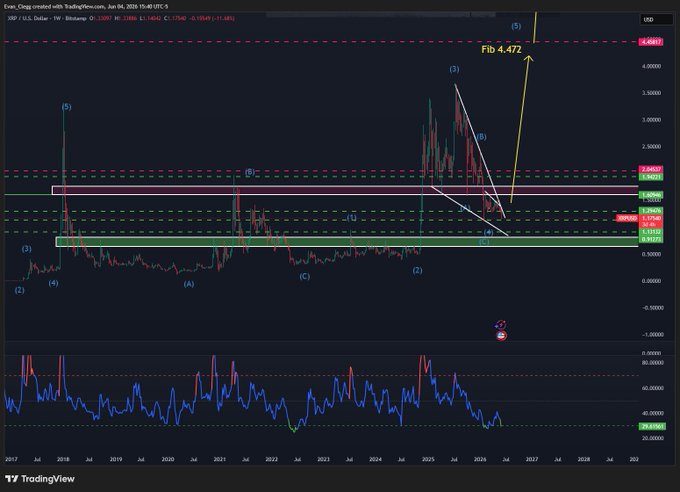Screen dimensions: 680x492
Task: Click the TradingView logo at bottom left
Action: point(40,479)
